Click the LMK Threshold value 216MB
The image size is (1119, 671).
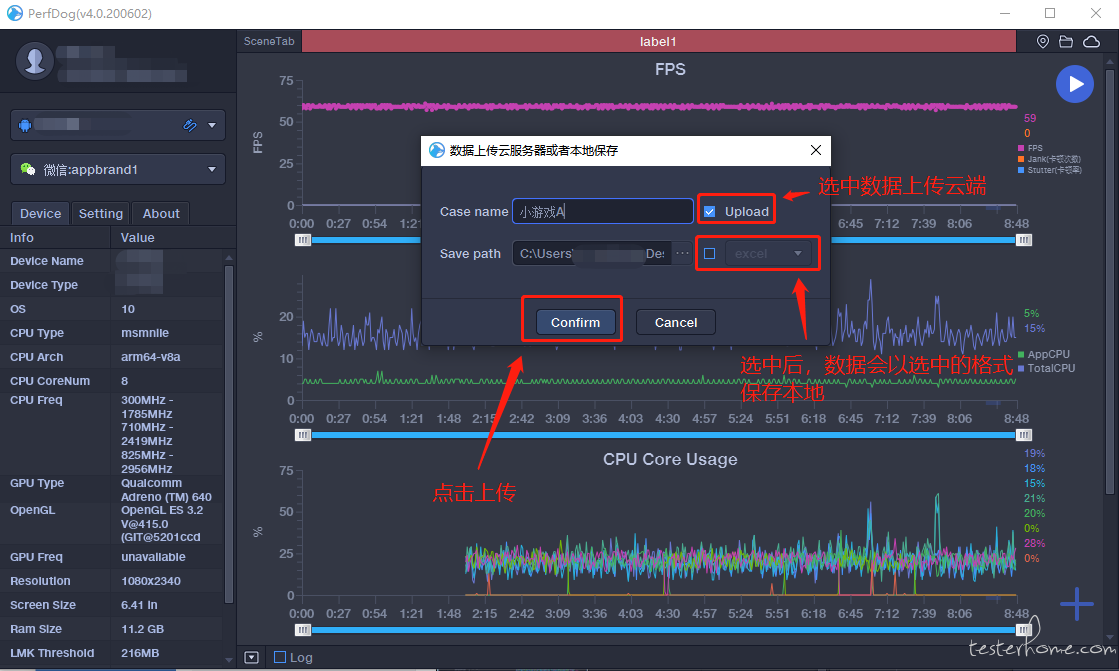pos(140,653)
